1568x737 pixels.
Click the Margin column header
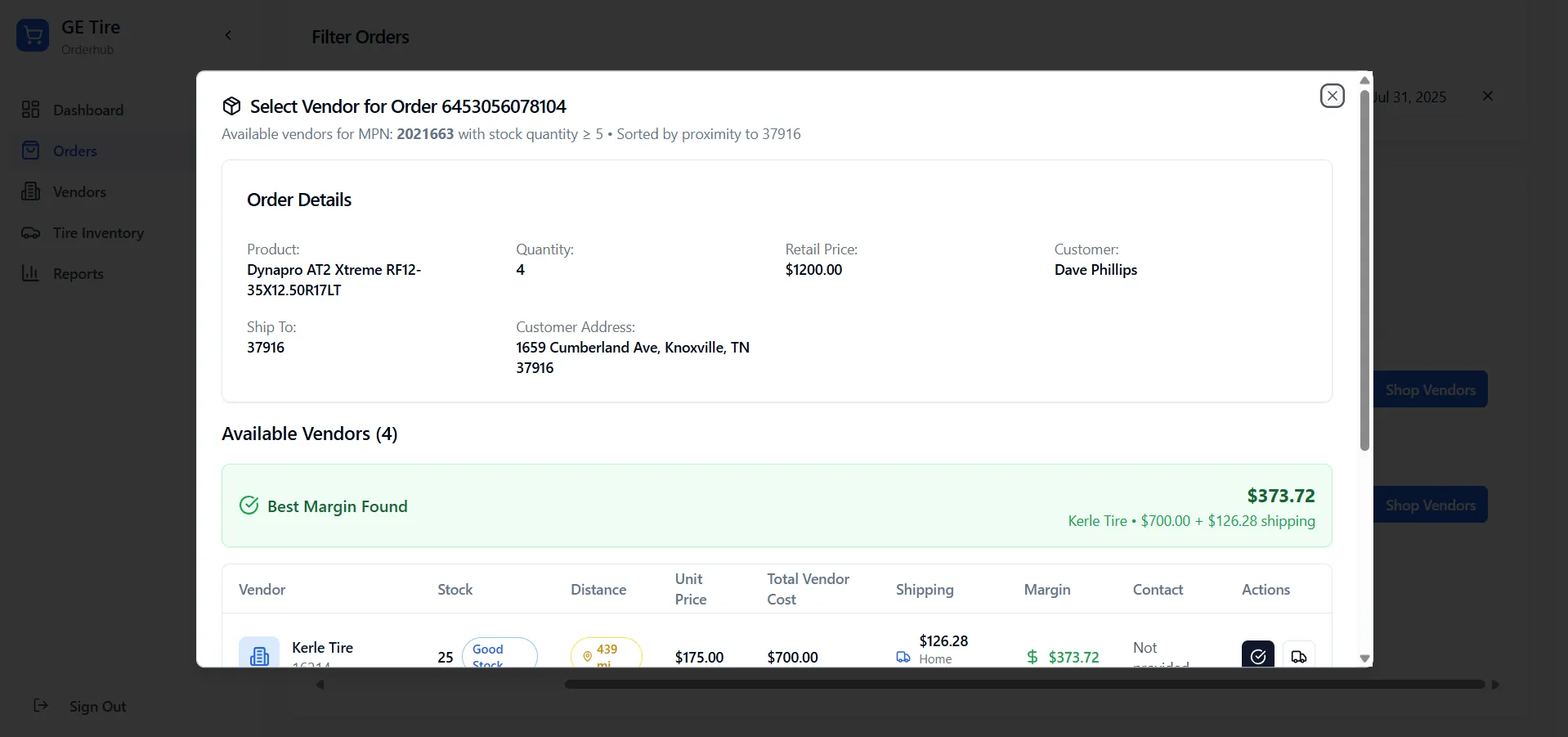tap(1047, 590)
